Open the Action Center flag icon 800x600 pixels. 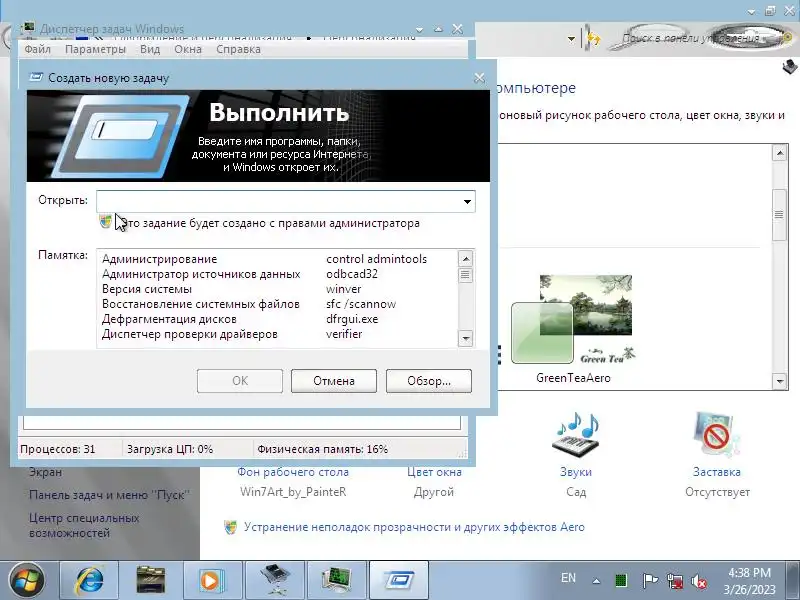(649, 581)
